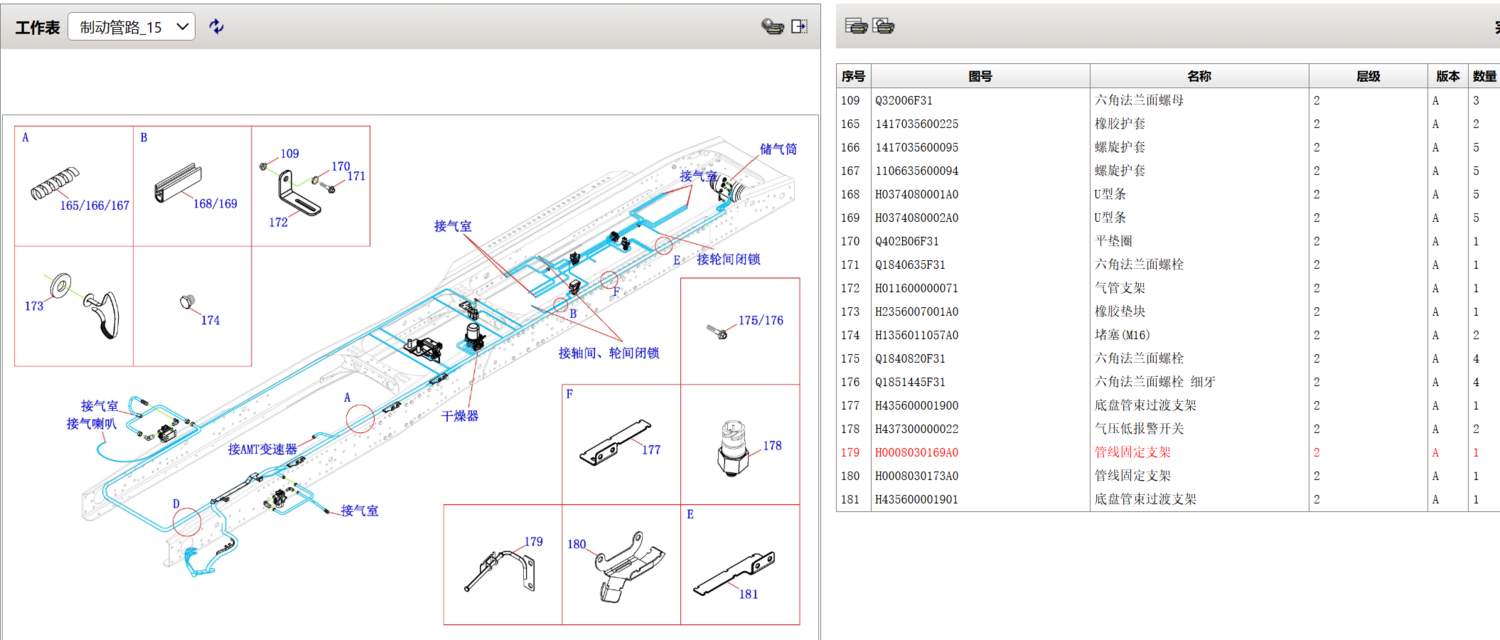Click the print parts list icon
This screenshot has width=1500, height=640.
(x=856, y=27)
